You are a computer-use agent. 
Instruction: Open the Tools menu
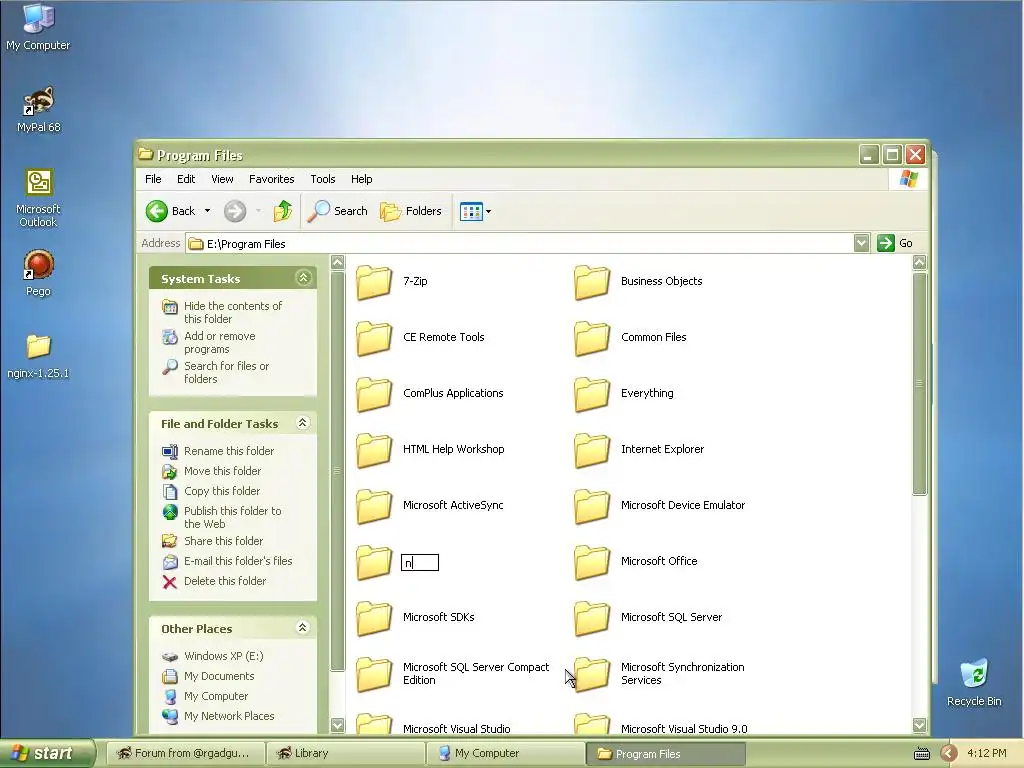(323, 179)
